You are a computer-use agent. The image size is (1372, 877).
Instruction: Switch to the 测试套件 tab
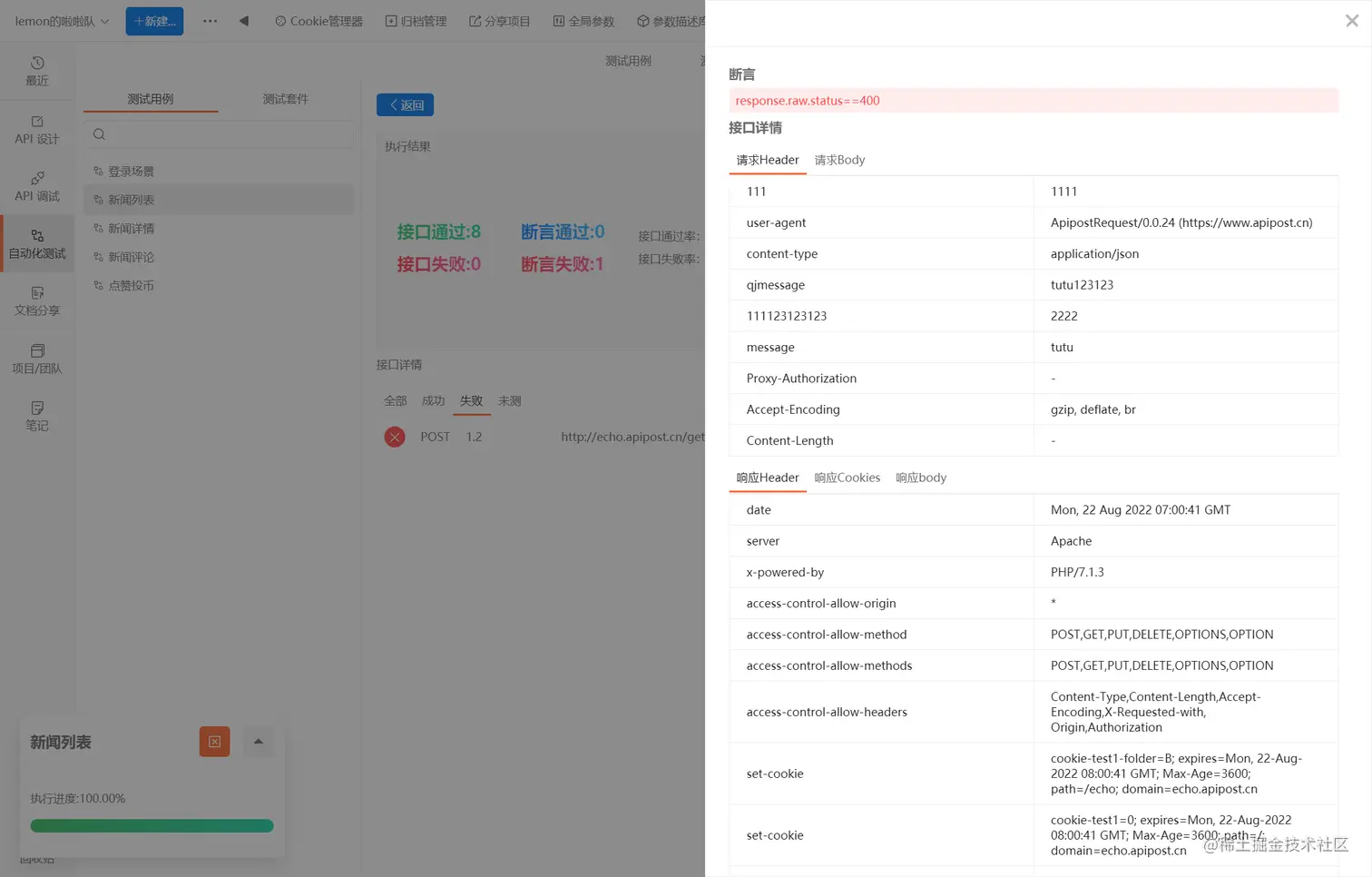[286, 99]
